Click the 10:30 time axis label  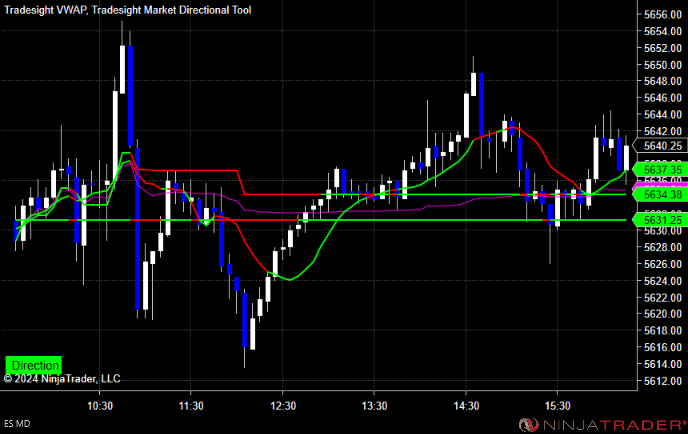coord(100,406)
